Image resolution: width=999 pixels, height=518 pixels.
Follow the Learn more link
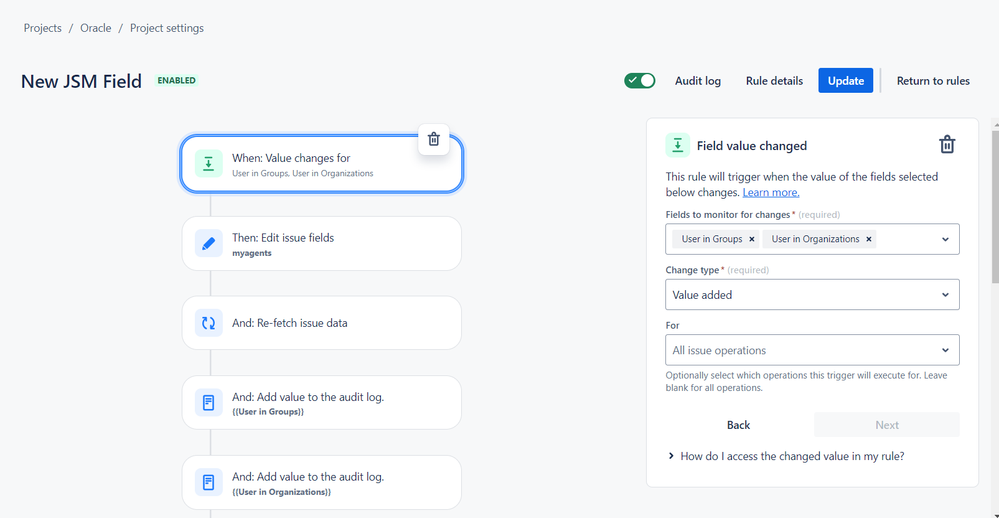pos(771,192)
